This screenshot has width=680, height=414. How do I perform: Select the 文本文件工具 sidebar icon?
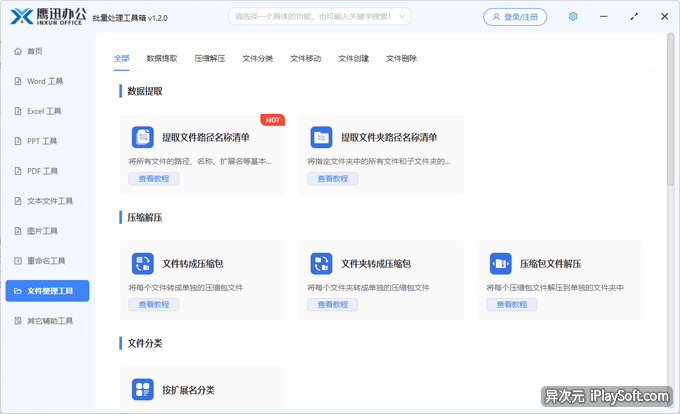pos(18,201)
